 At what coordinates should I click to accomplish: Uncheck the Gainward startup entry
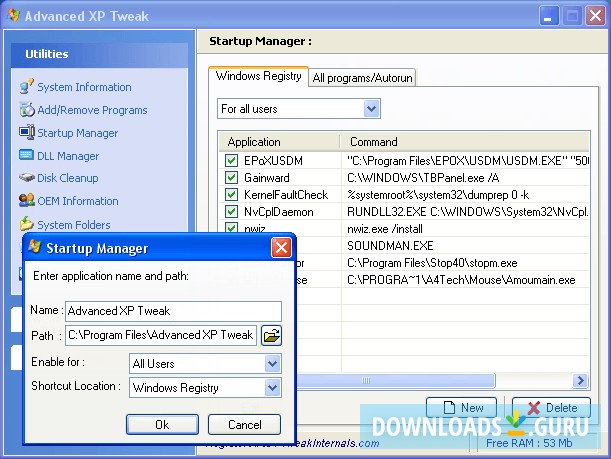pos(231,178)
